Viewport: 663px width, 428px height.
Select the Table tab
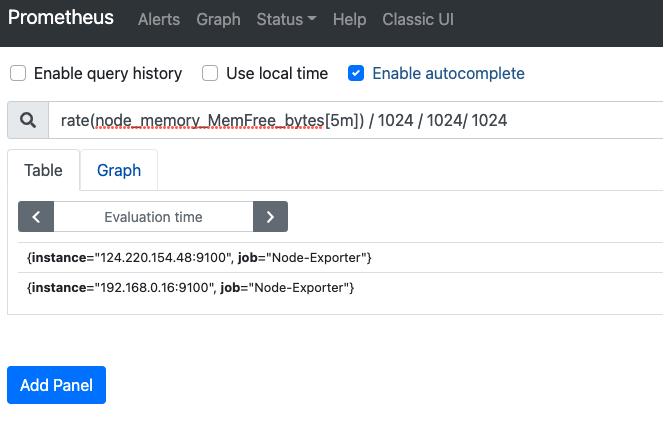(x=44, y=170)
